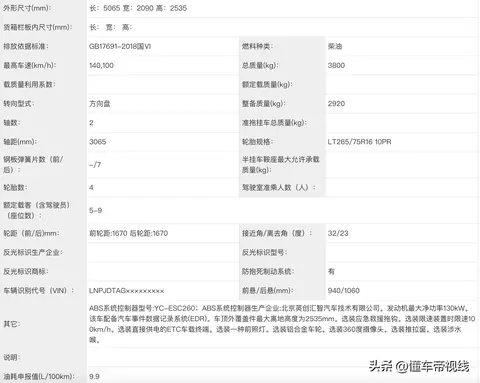Image resolution: width=480 pixels, height=383 pixels.
Task: Click the 总质量(kg) label cell
Action: (282, 65)
